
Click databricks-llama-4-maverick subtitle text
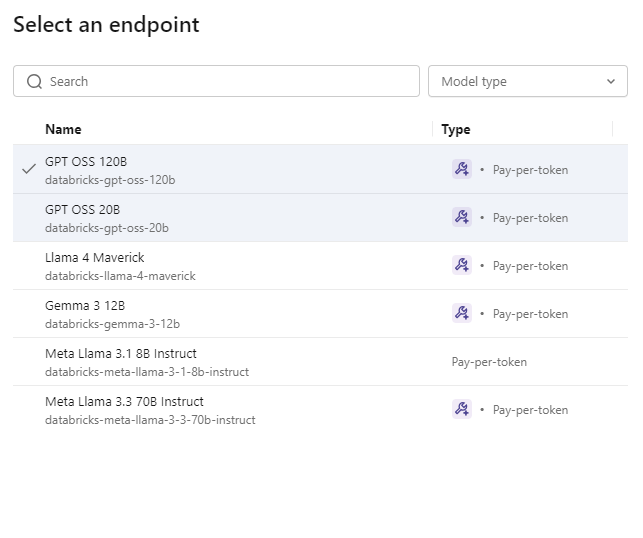pos(120,276)
